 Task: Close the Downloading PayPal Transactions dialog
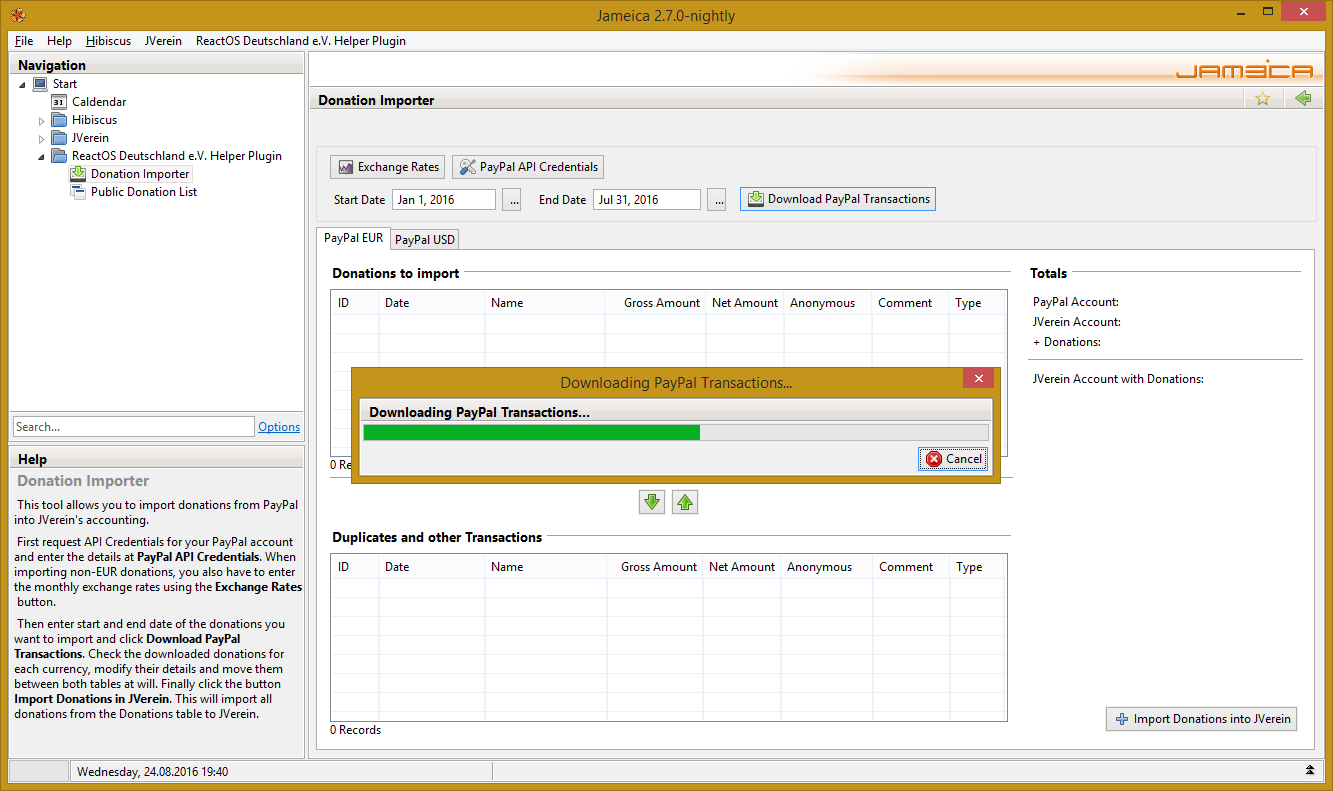coord(979,379)
